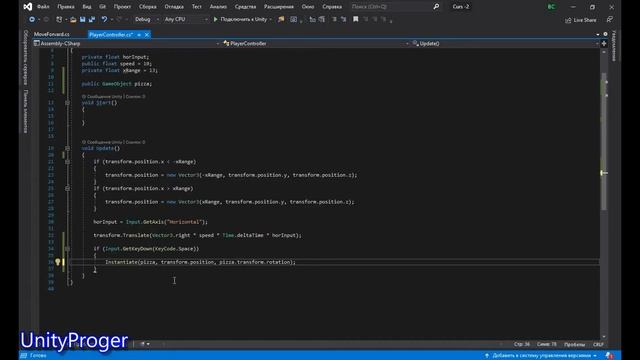This screenshot has width=640, height=360.
Task: Click the Undo arrow icon
Action: (104, 19)
